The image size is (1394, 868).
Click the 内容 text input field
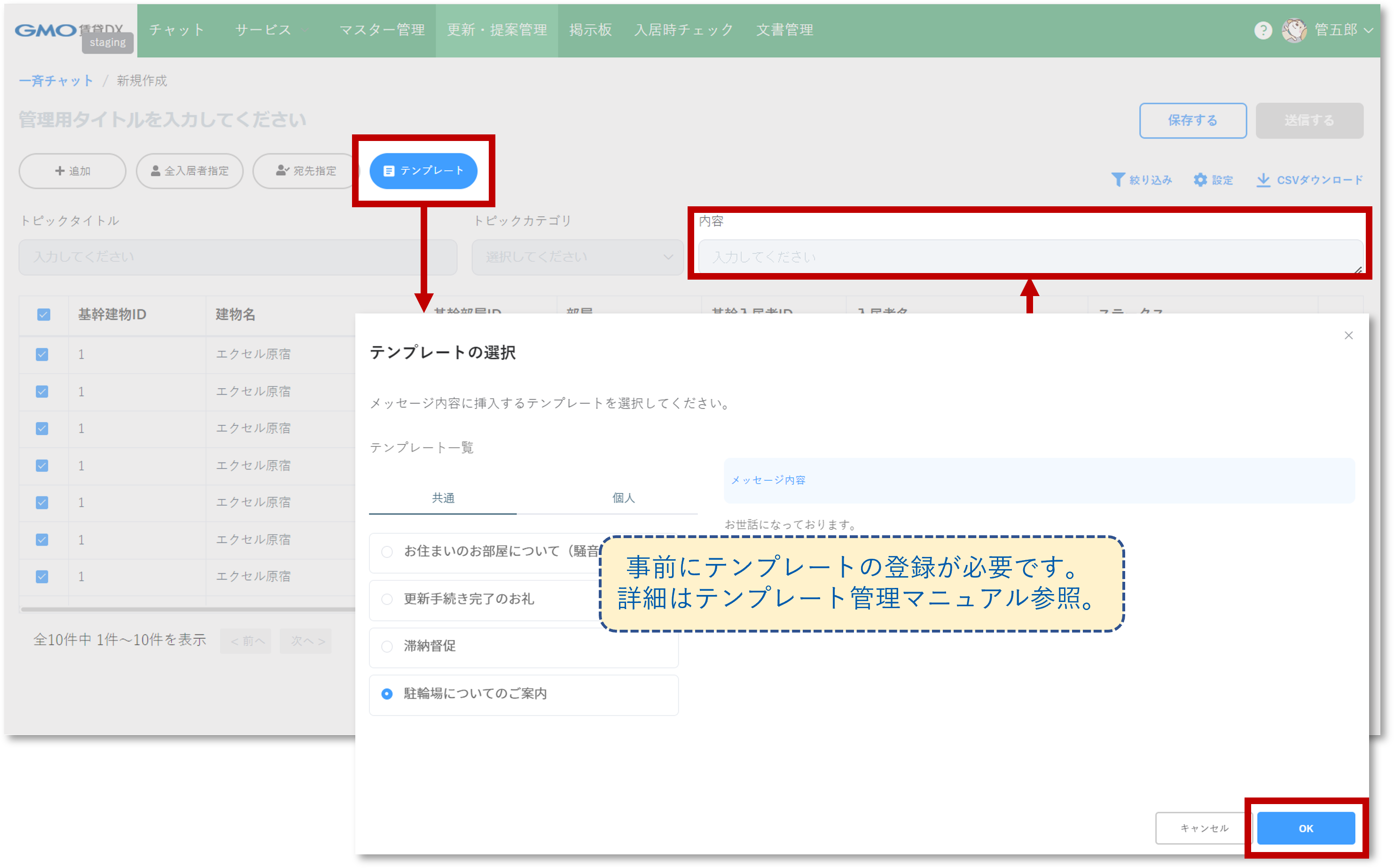[1030, 257]
